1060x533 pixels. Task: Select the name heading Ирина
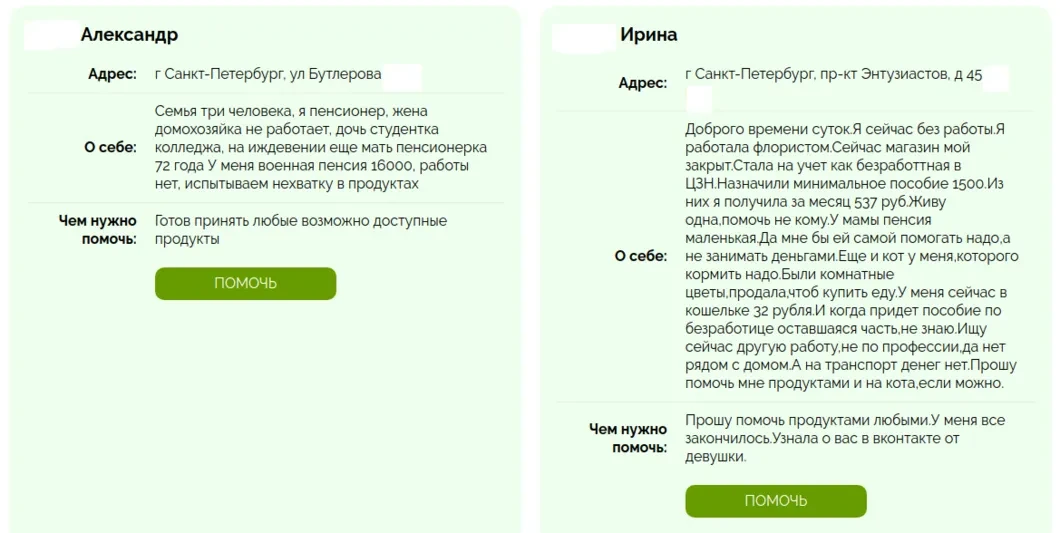point(648,35)
